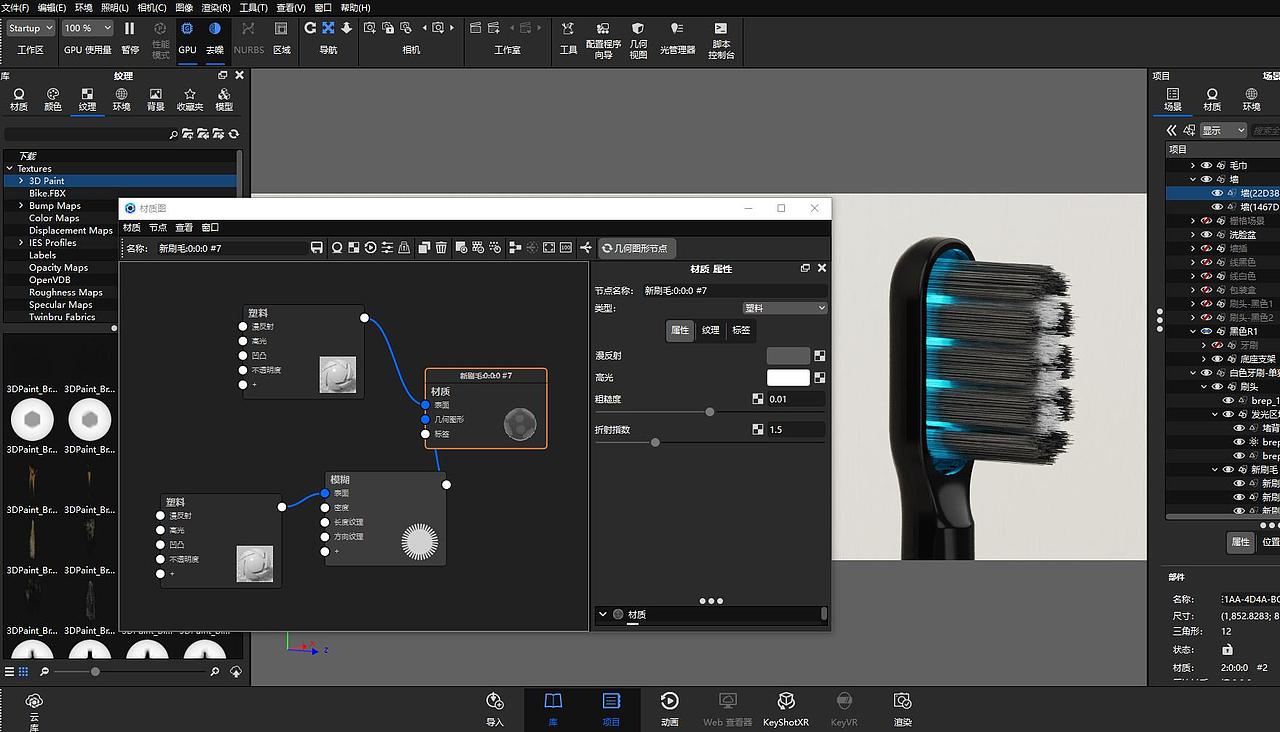1280x732 pixels.
Task: Click the 渲染 render button at the bottom
Action: point(903,708)
